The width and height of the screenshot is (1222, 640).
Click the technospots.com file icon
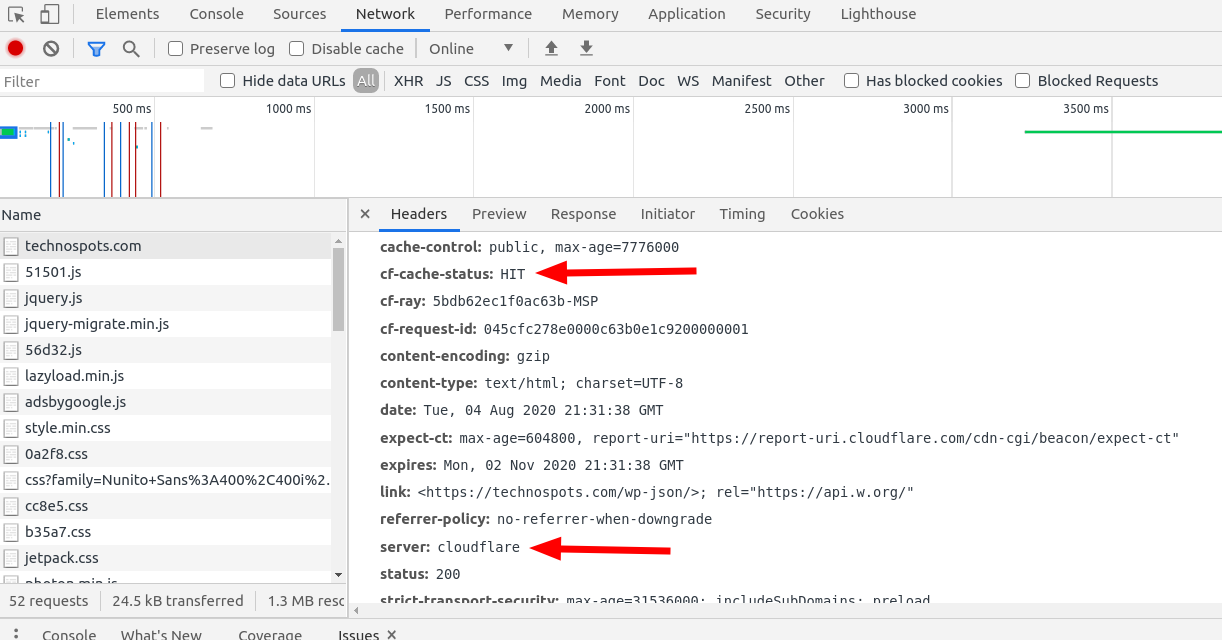click(11, 246)
